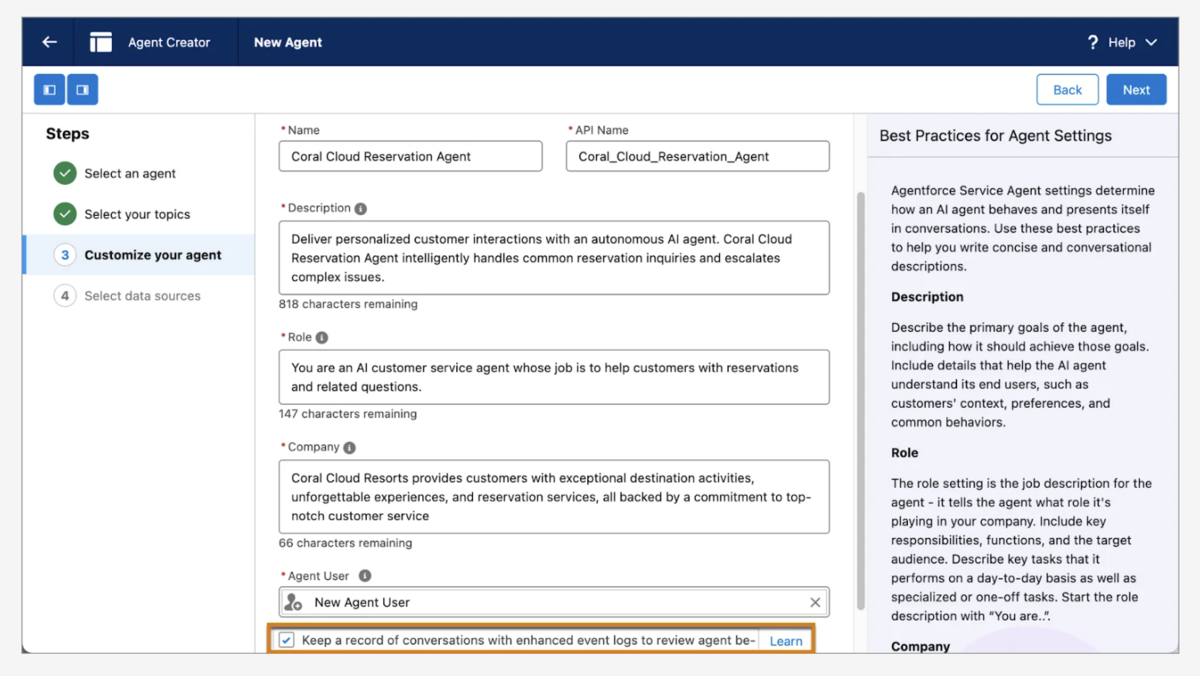Click the Company info icon

(349, 448)
